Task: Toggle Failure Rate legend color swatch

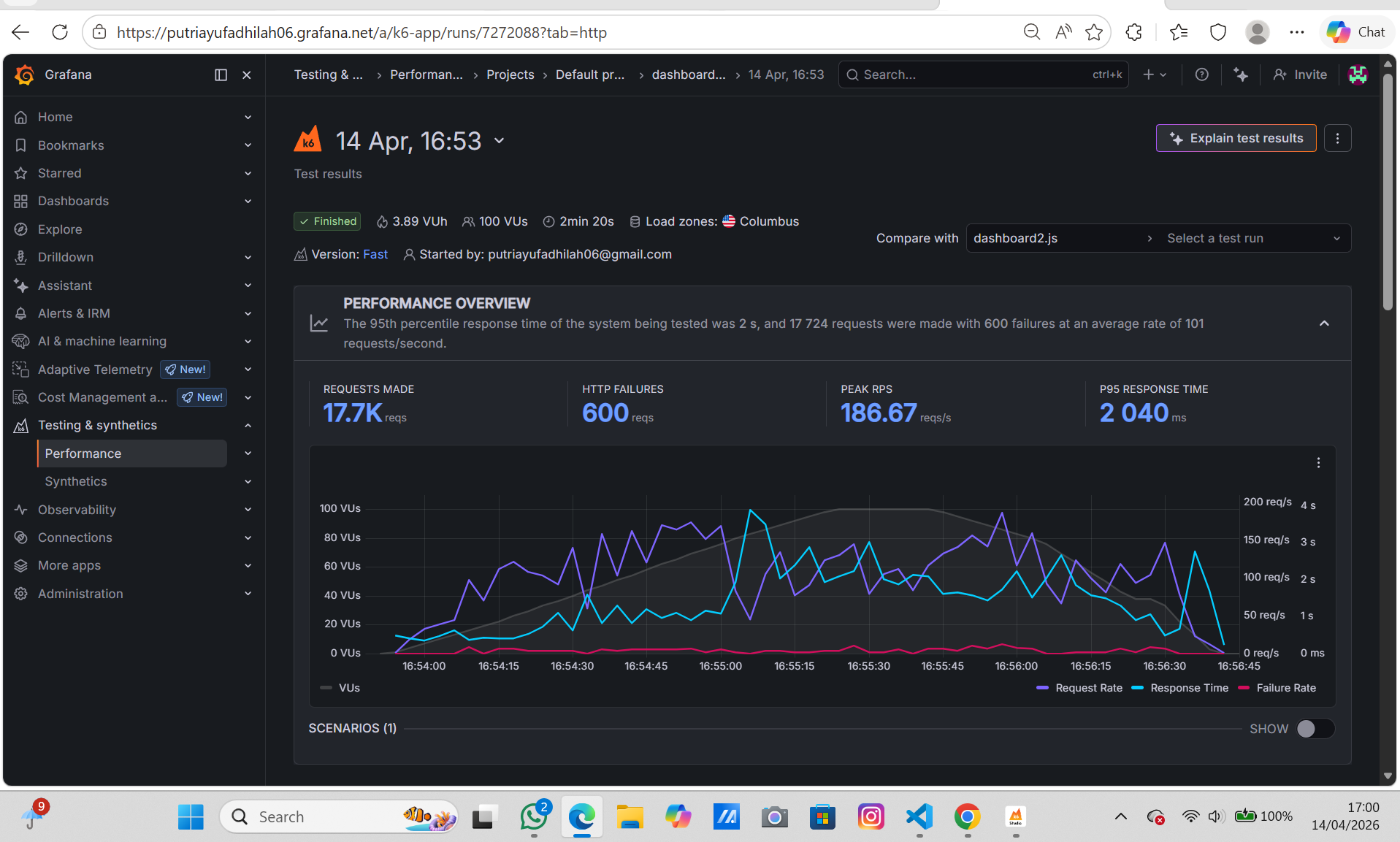Action: [1244, 688]
